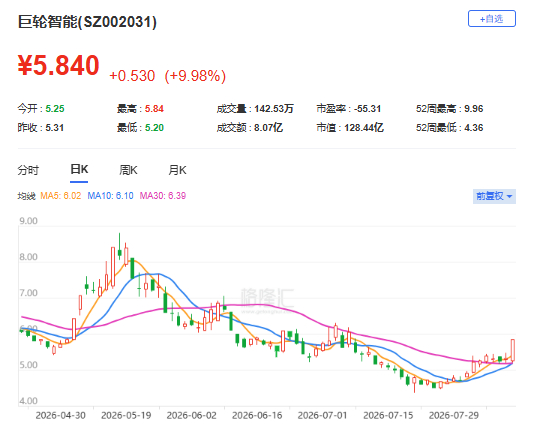Click date label 2026-06-16 on axis
541x426 pixels.
257,415
